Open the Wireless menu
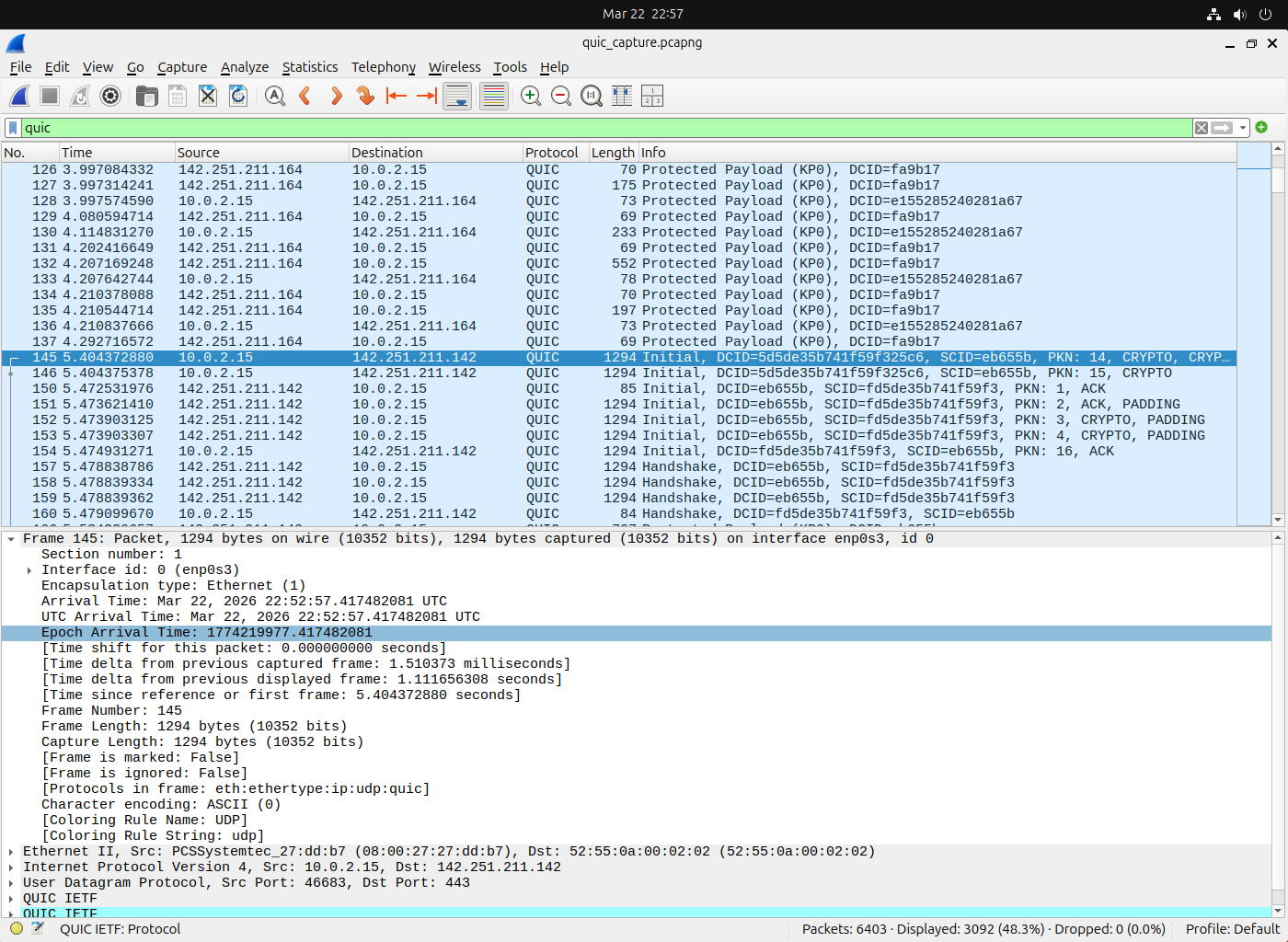The image size is (1288, 942). pos(454,67)
